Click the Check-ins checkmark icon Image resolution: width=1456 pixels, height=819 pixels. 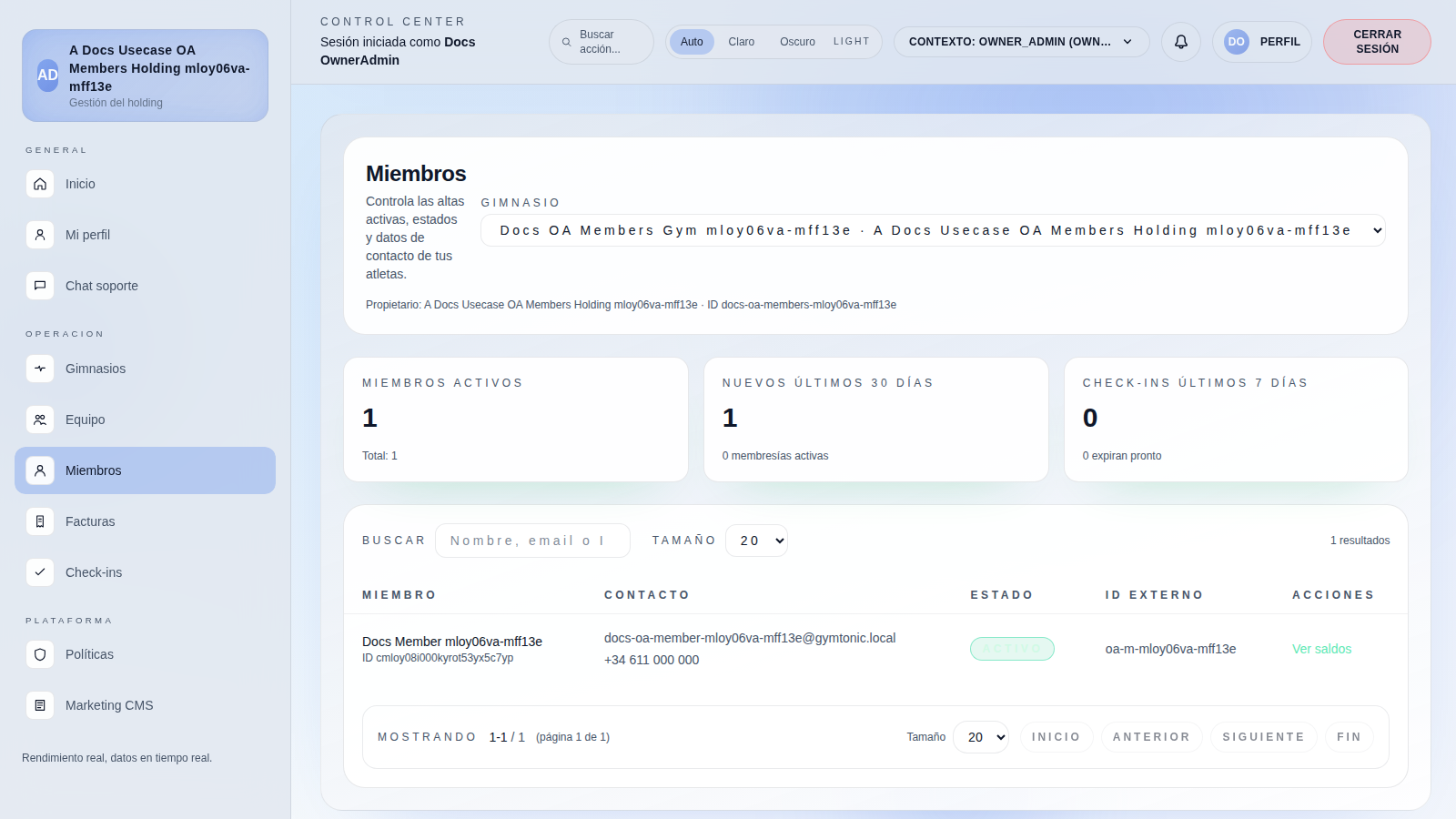click(x=40, y=572)
